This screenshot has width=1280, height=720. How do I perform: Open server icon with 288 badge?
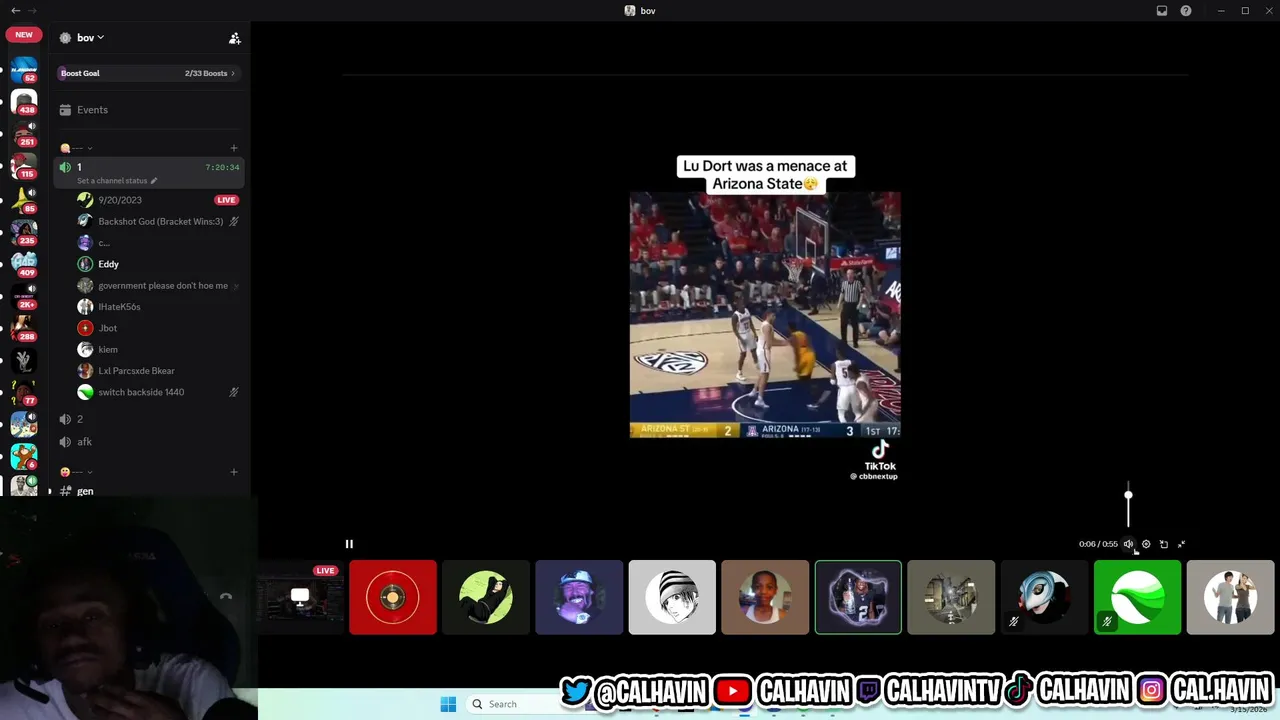coord(24,329)
